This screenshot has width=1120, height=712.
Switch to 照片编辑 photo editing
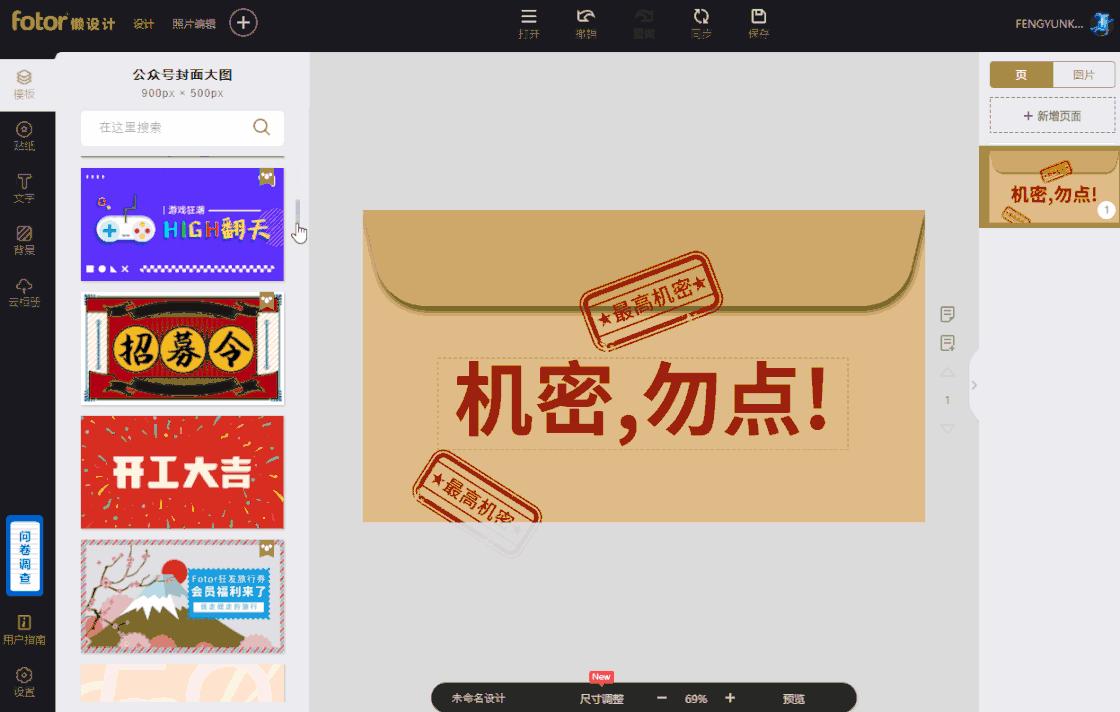194,24
